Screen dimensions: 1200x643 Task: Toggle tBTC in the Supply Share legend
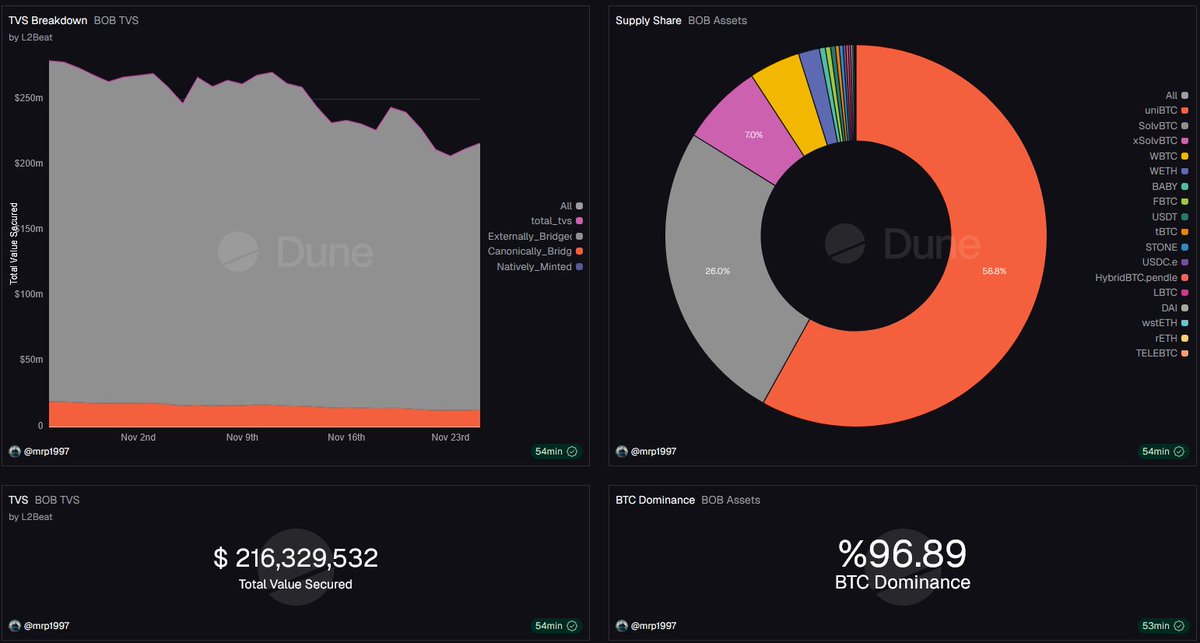click(x=1171, y=233)
